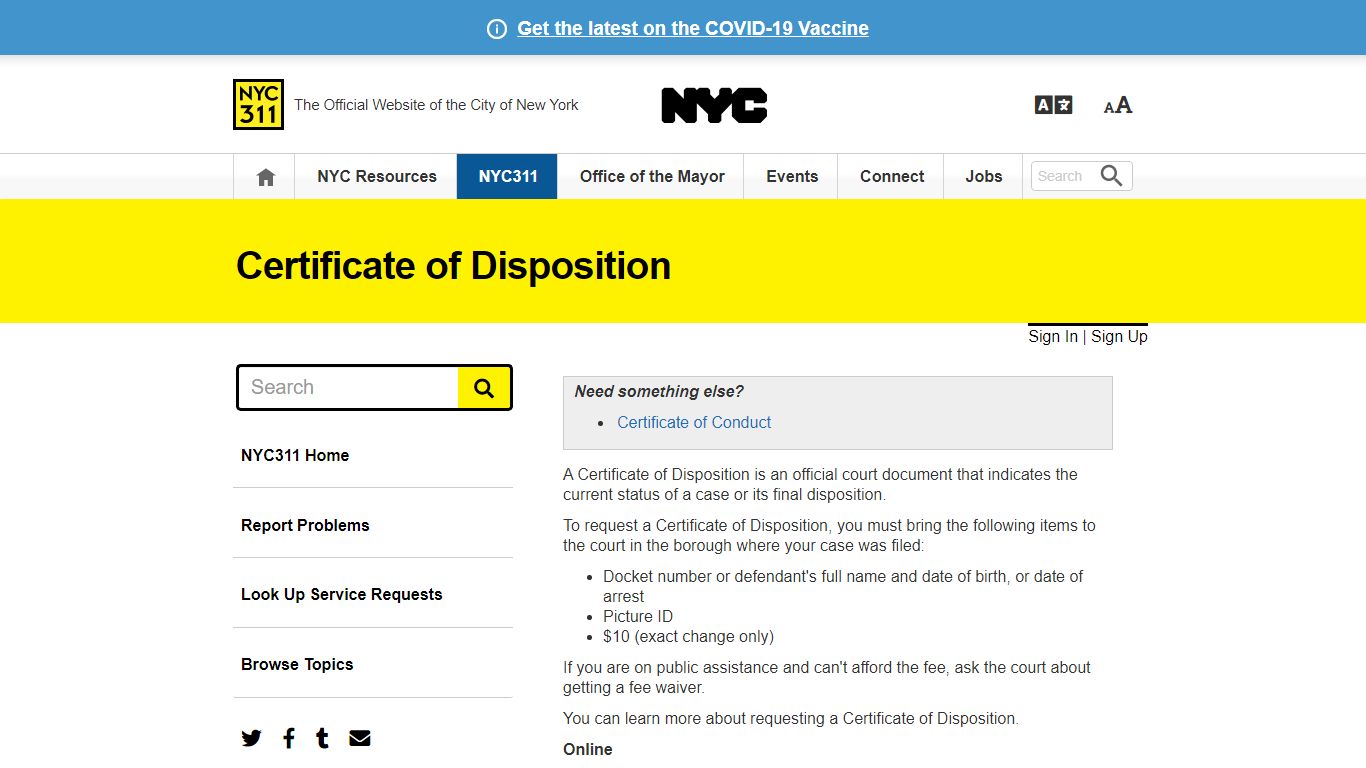
Task: Open Look Up Service Requests
Action: pyautogui.click(x=341, y=594)
